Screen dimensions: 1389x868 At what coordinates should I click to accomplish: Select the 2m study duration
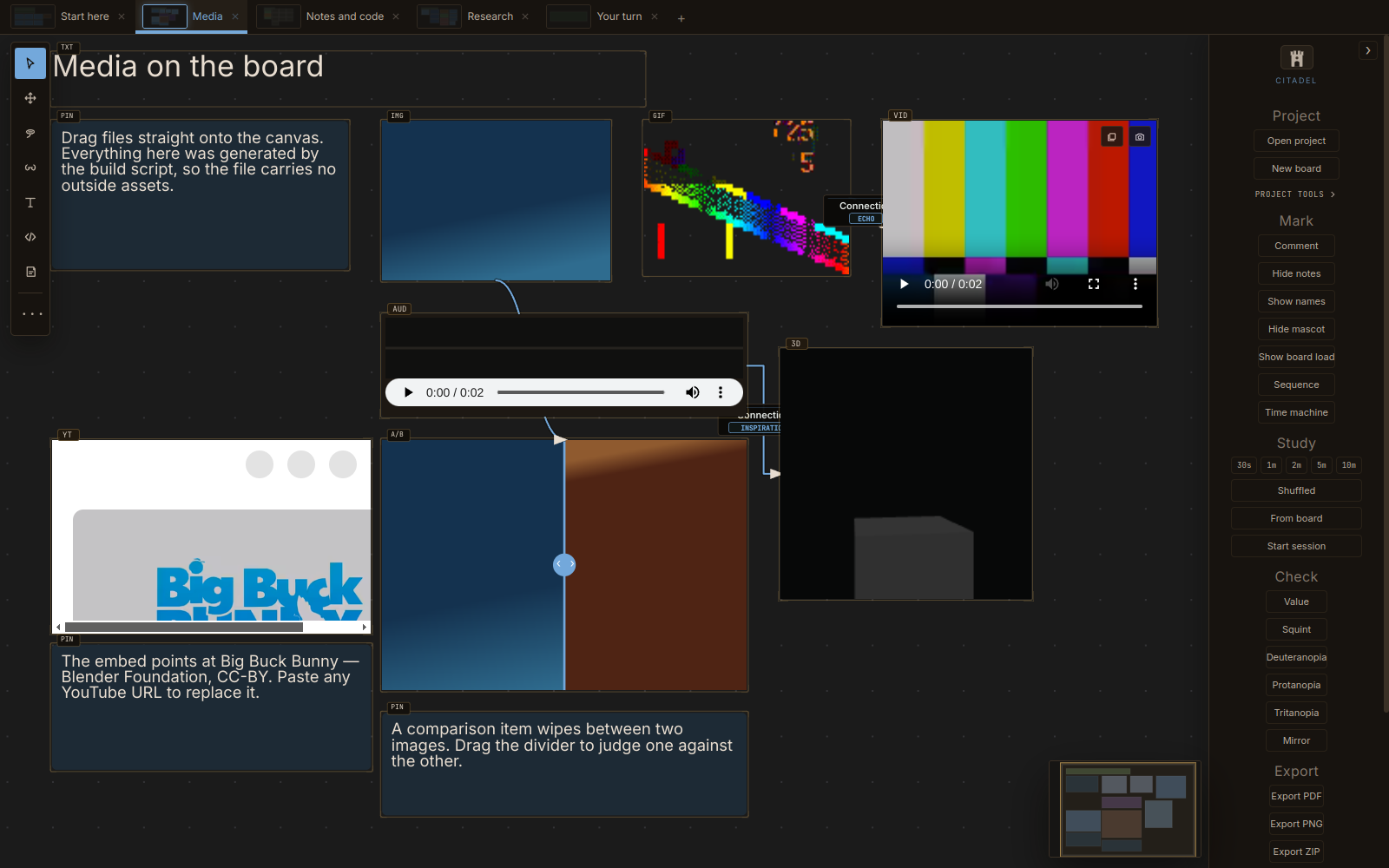click(x=1296, y=465)
